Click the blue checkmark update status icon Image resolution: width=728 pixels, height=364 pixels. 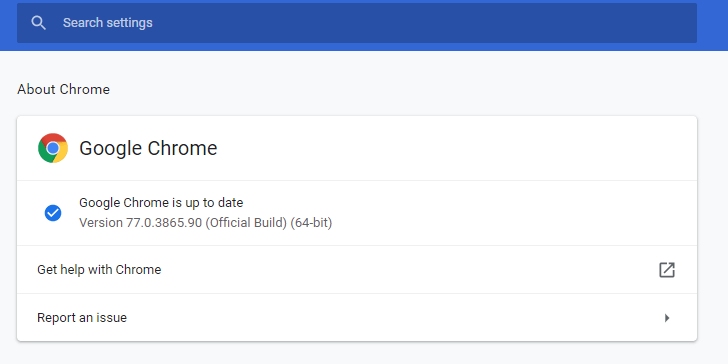pos(53,213)
